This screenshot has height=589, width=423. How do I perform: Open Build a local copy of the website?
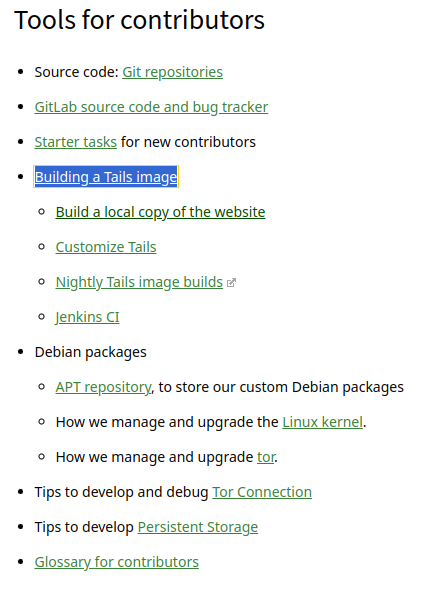click(160, 212)
